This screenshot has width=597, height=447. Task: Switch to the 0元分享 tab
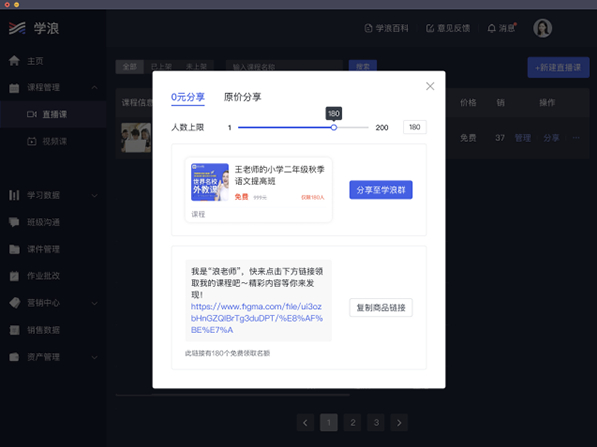[188, 97]
